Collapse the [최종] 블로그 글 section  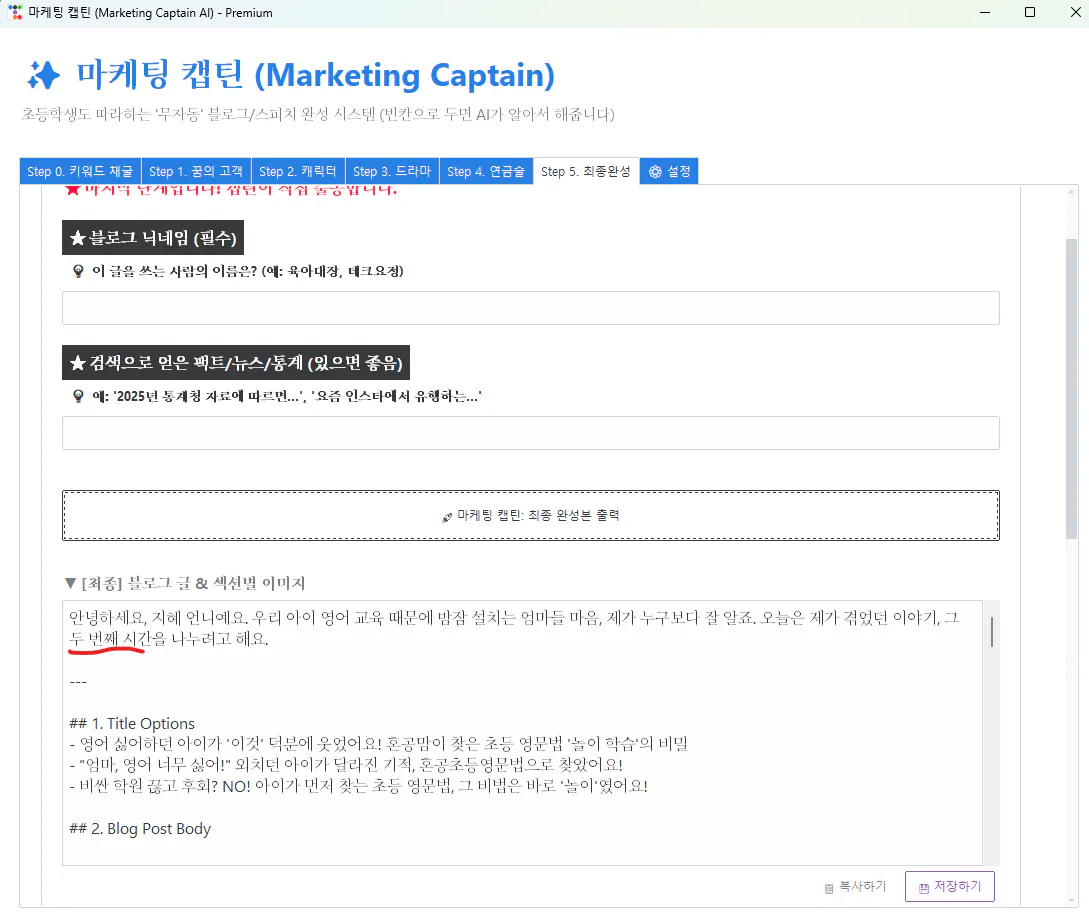[x=70, y=582]
